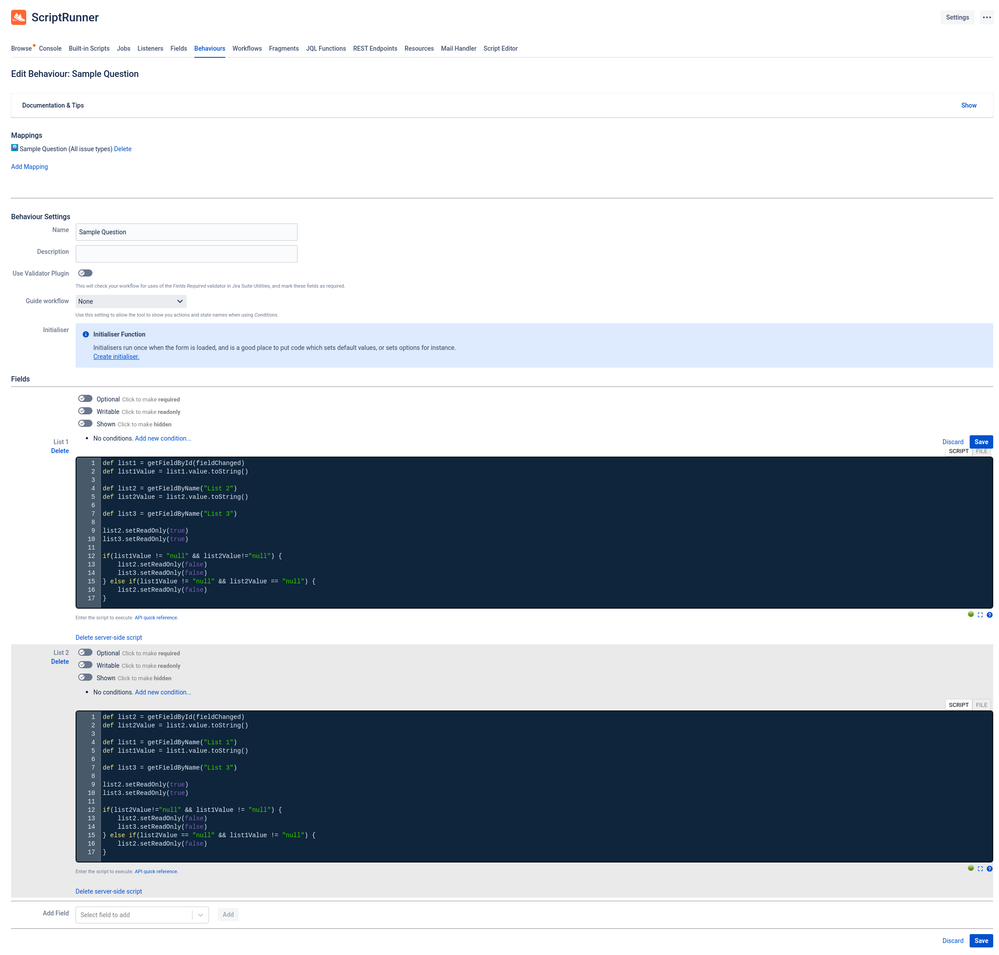Image resolution: width=999 pixels, height=955 pixels.
Task: Open fullscreen view of List 1 script editor
Action: coord(980,614)
